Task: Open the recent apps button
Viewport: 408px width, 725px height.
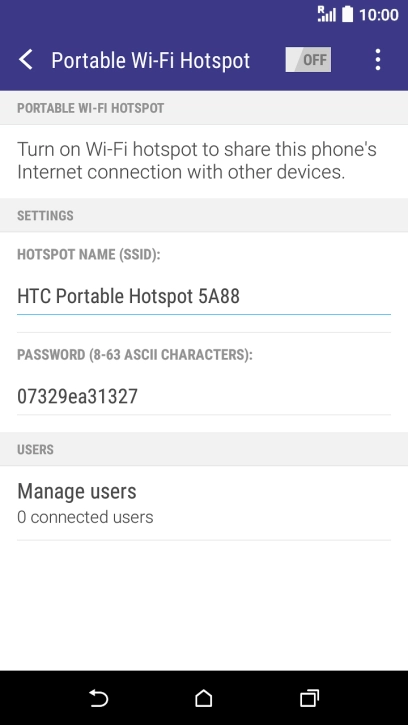Action: pos(309,698)
